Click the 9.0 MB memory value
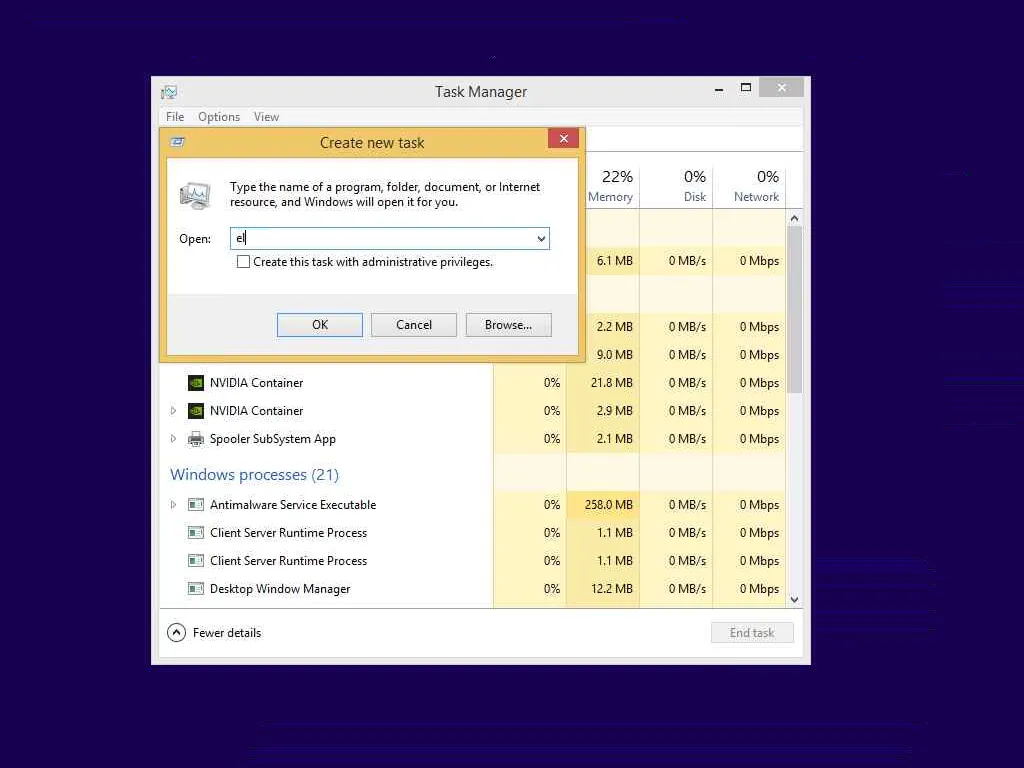Viewport: 1024px width, 768px height. pyautogui.click(x=615, y=355)
